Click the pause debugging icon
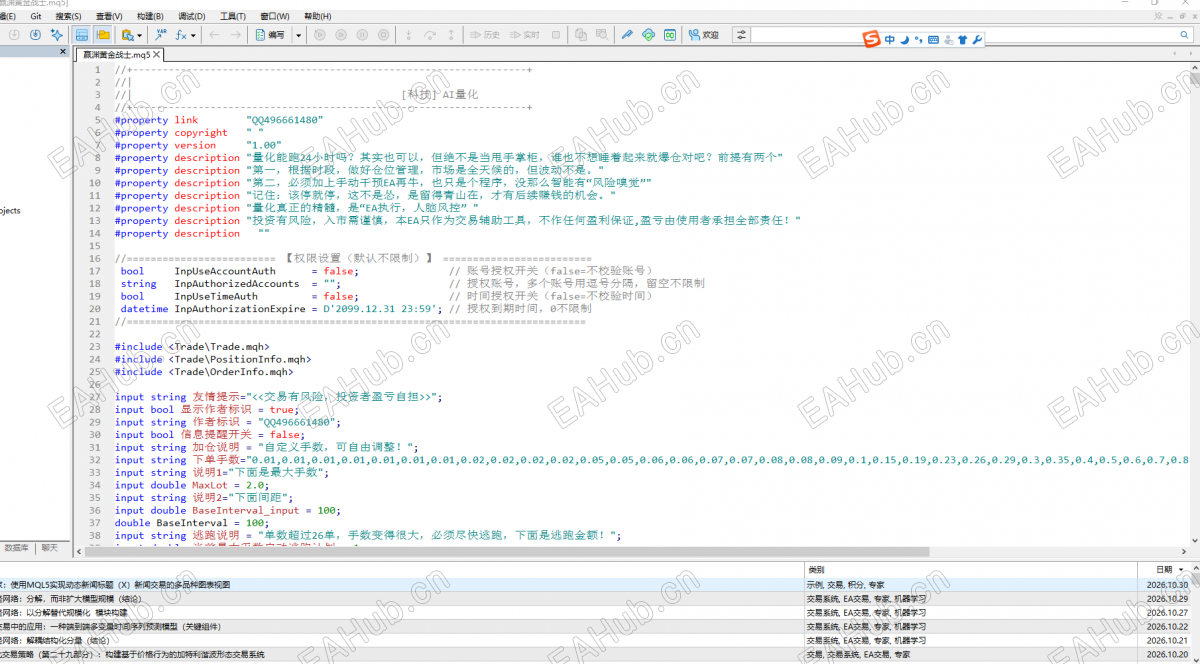The image size is (1200, 664). coord(362,35)
